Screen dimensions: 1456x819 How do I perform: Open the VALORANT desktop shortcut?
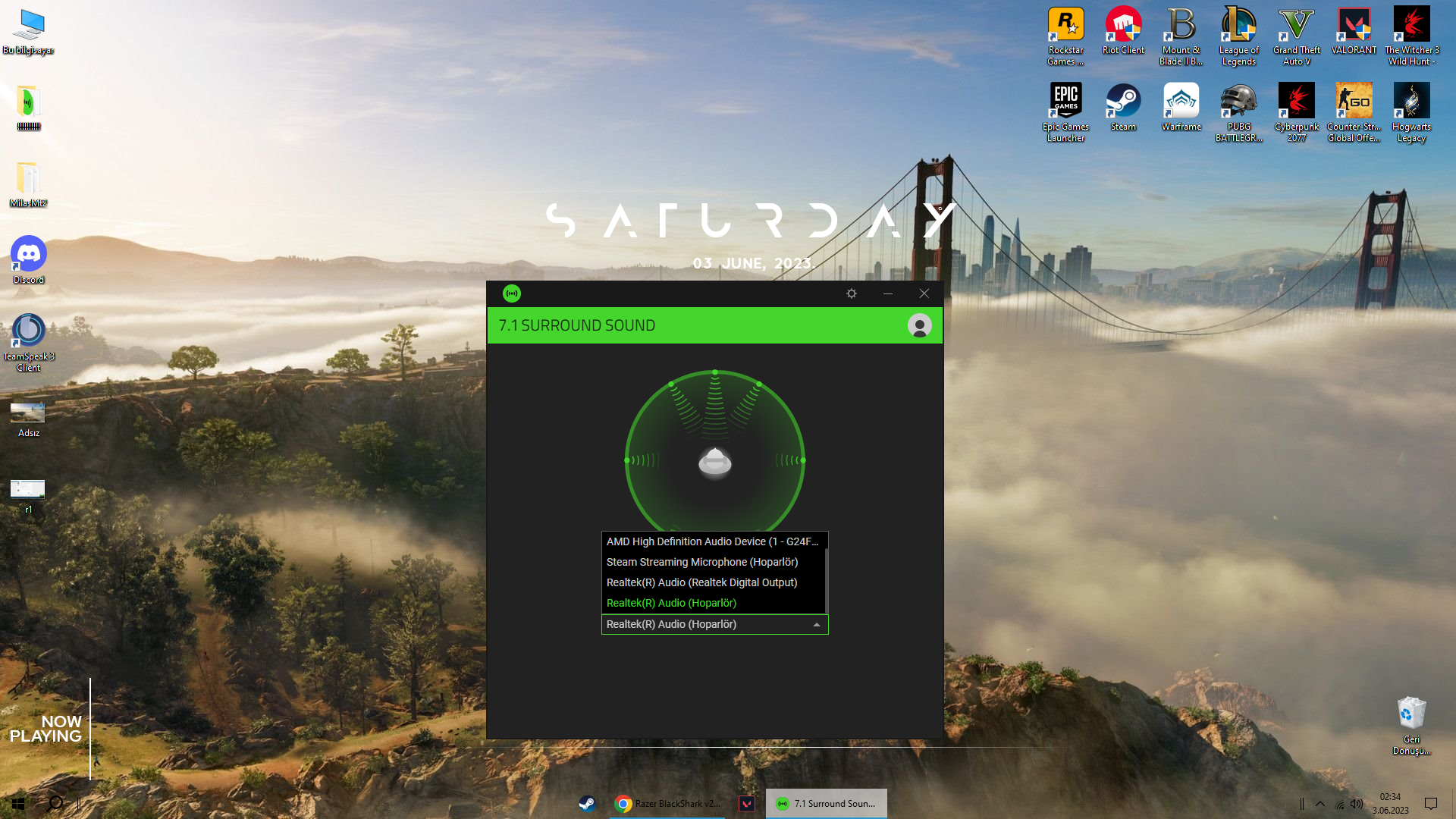1354,32
